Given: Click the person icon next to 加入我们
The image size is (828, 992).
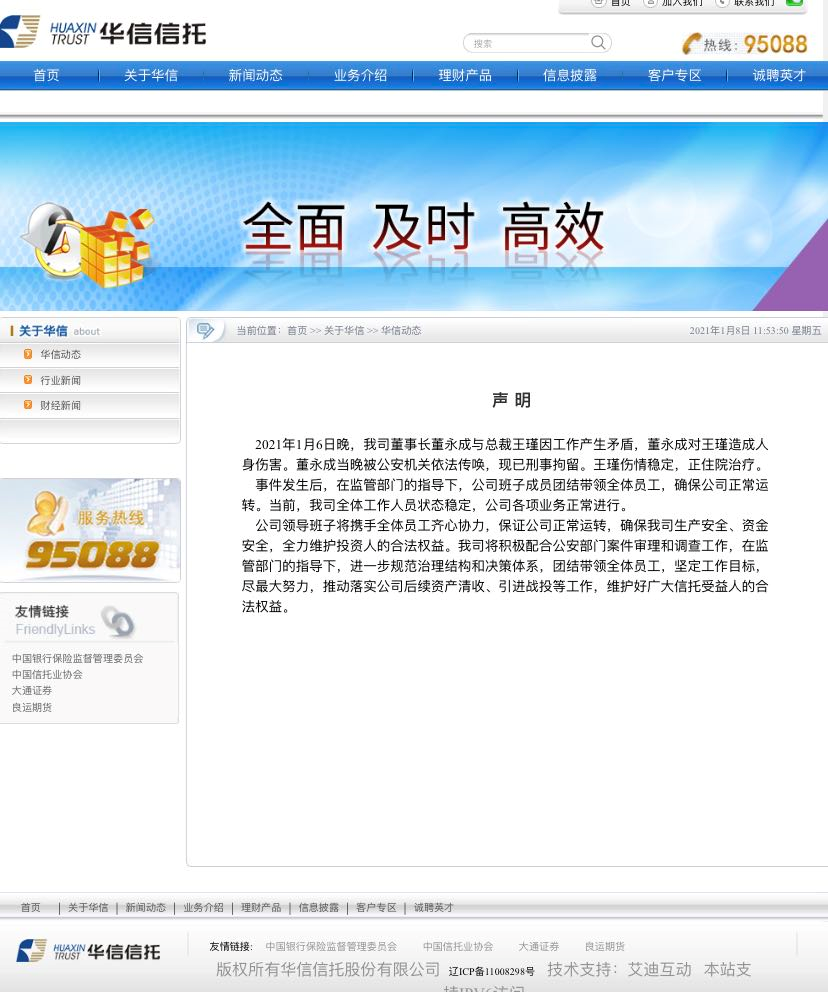Looking at the screenshot, I should [x=650, y=3].
